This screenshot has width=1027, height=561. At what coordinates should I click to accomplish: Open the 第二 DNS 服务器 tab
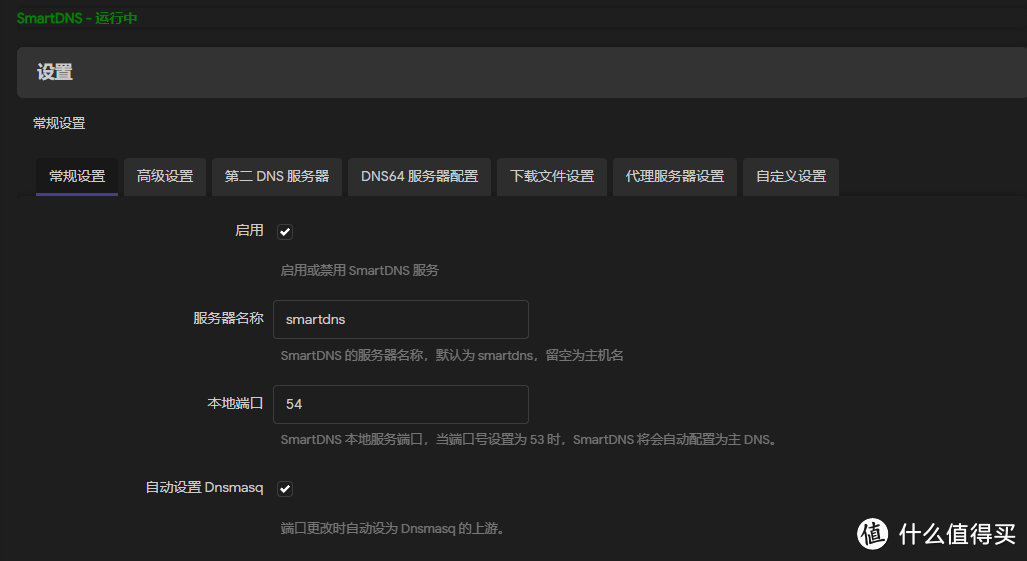(277, 177)
